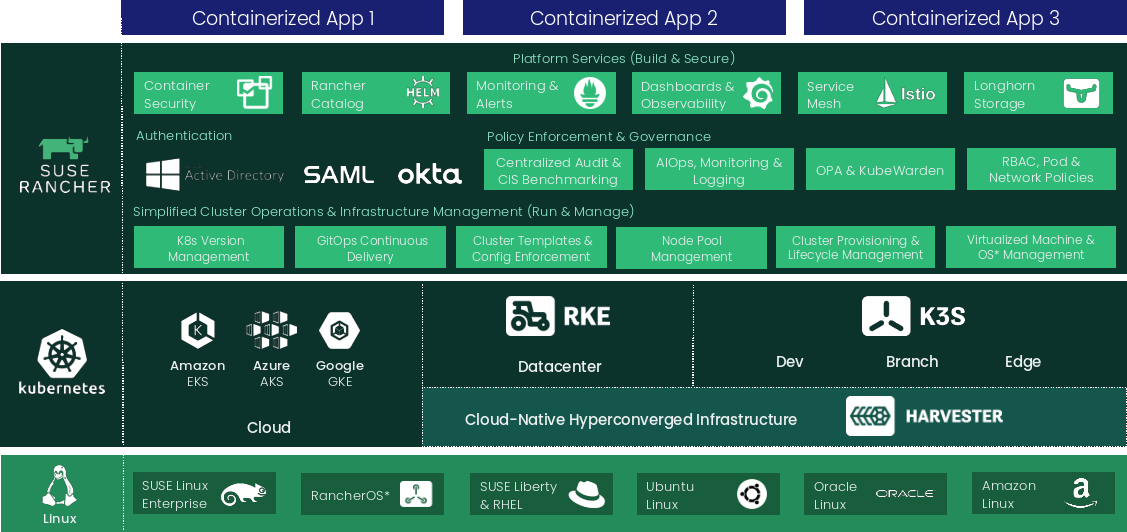Viewport: 1127px width, 532px height.
Task: Click the RKE tractor logo
Action: [531, 316]
